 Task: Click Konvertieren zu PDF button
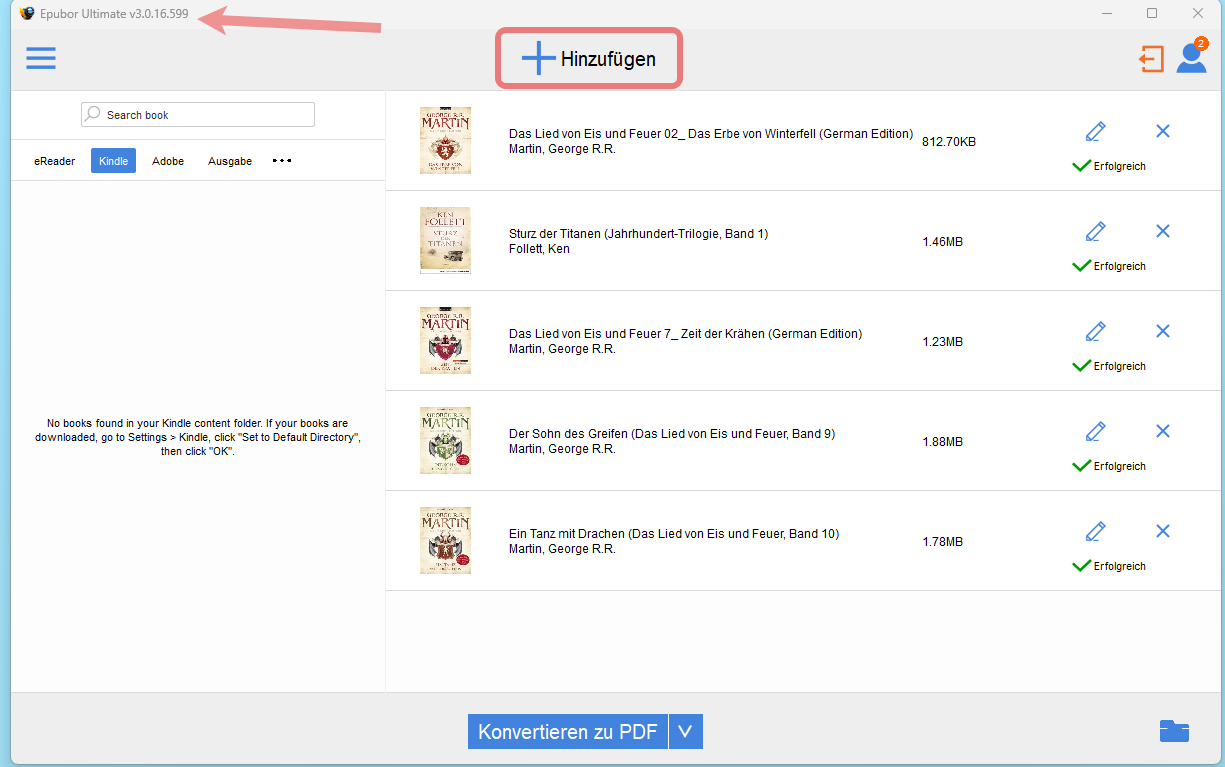(x=567, y=731)
